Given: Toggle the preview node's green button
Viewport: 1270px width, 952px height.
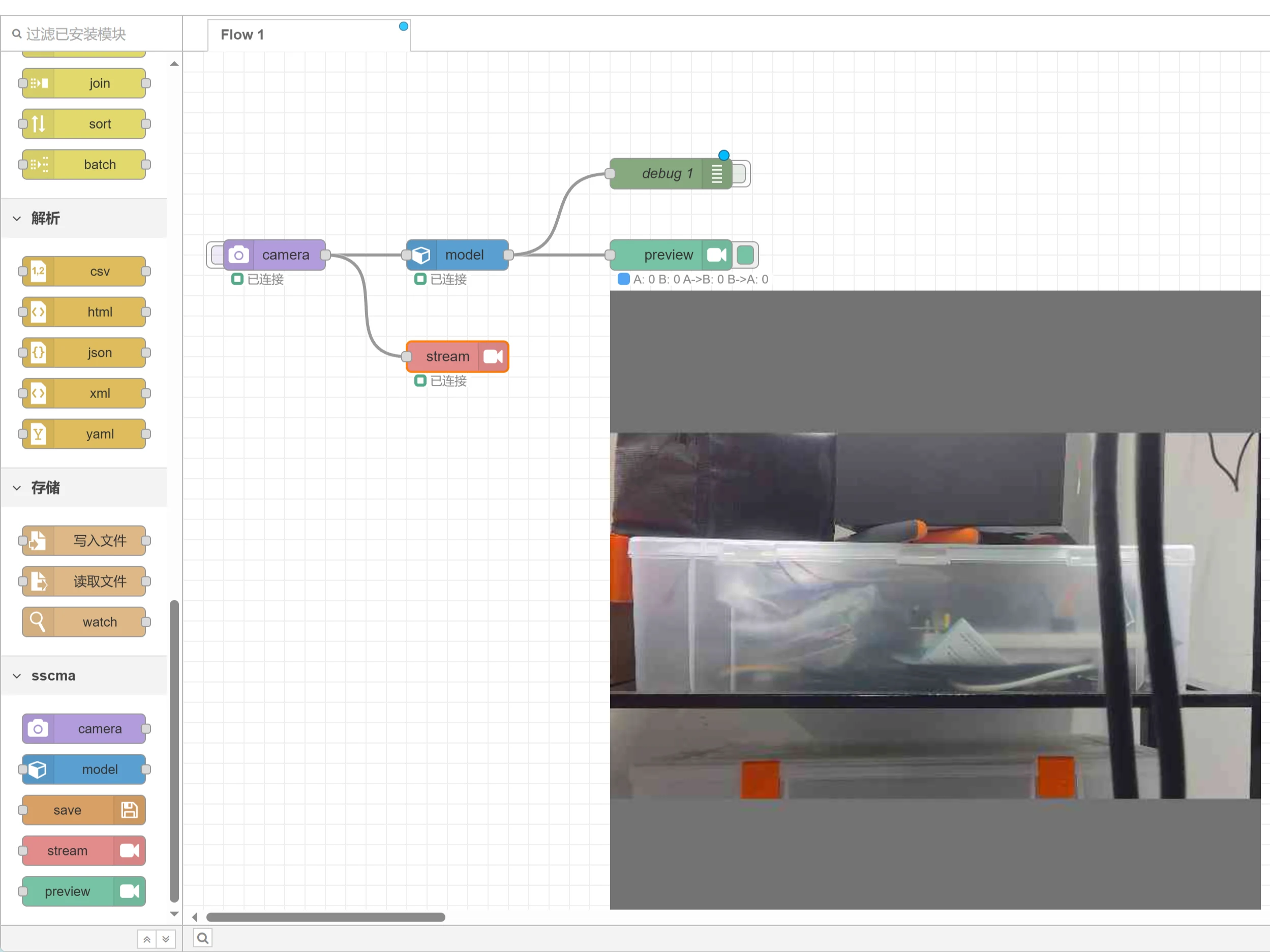Looking at the screenshot, I should (745, 255).
